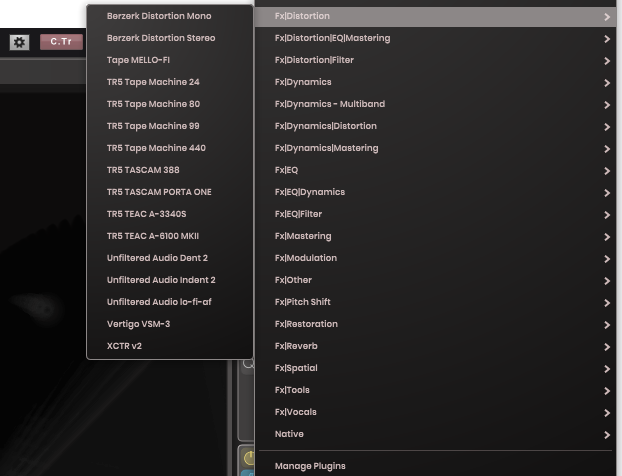The width and height of the screenshot is (622, 476).
Task: Insert Unfiltered Audio Indent 2
Action: (x=170, y=280)
